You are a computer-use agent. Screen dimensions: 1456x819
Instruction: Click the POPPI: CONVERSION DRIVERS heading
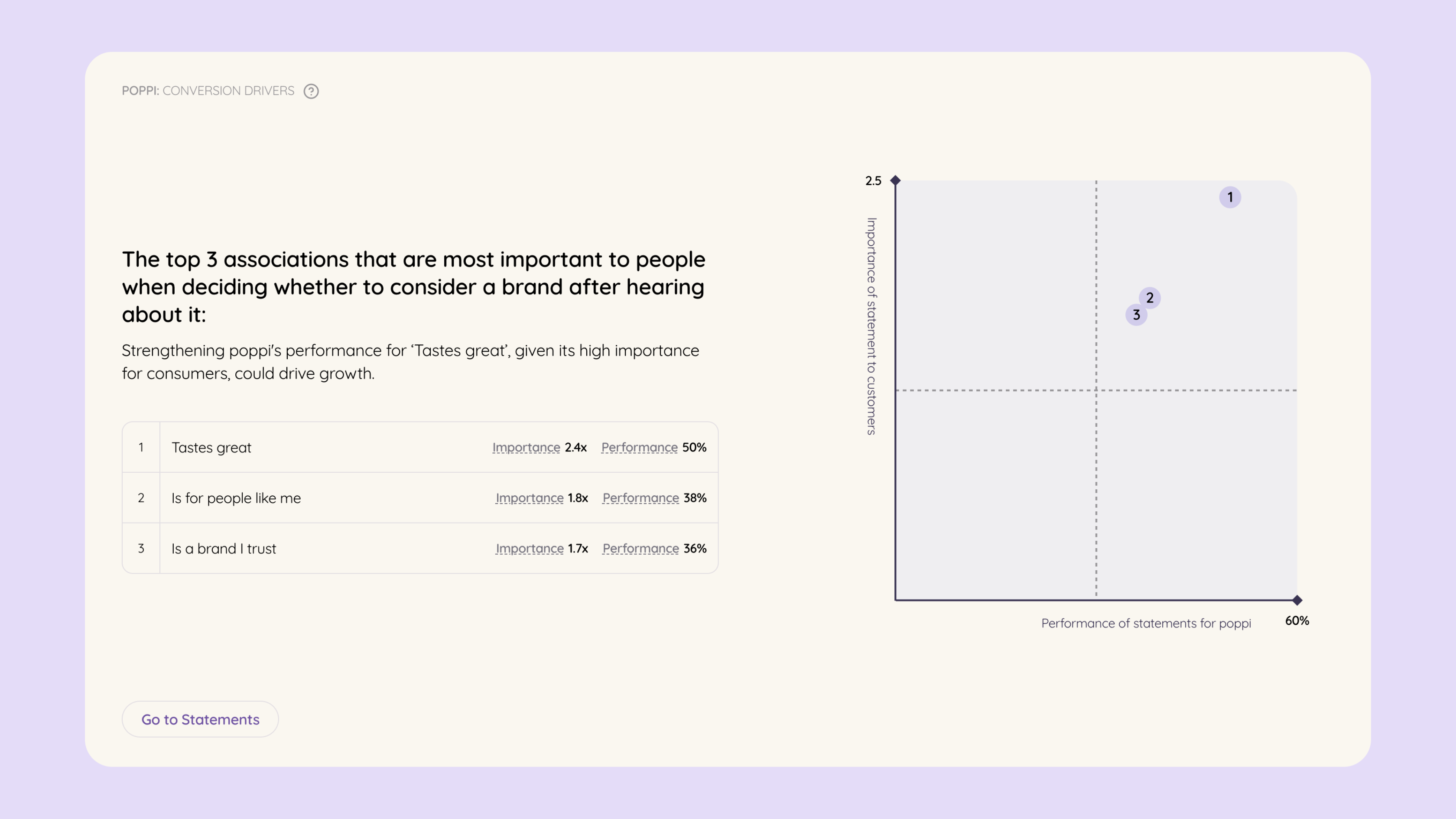(208, 91)
